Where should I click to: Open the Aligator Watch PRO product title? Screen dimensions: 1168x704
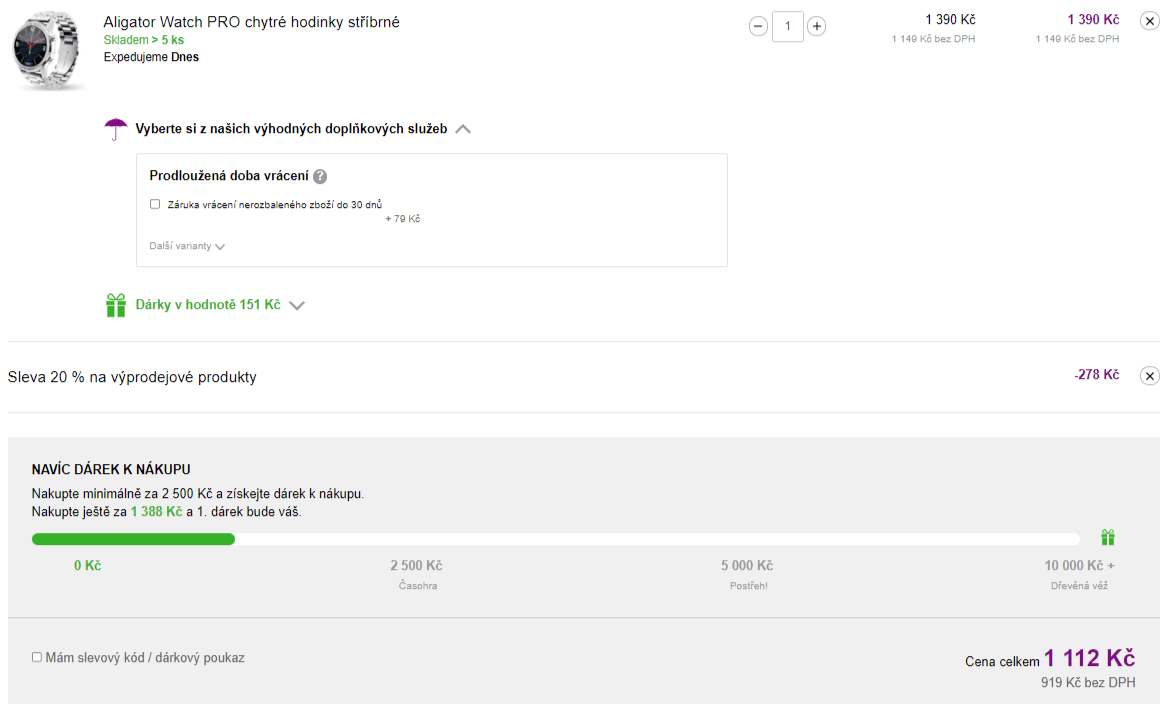tap(251, 22)
